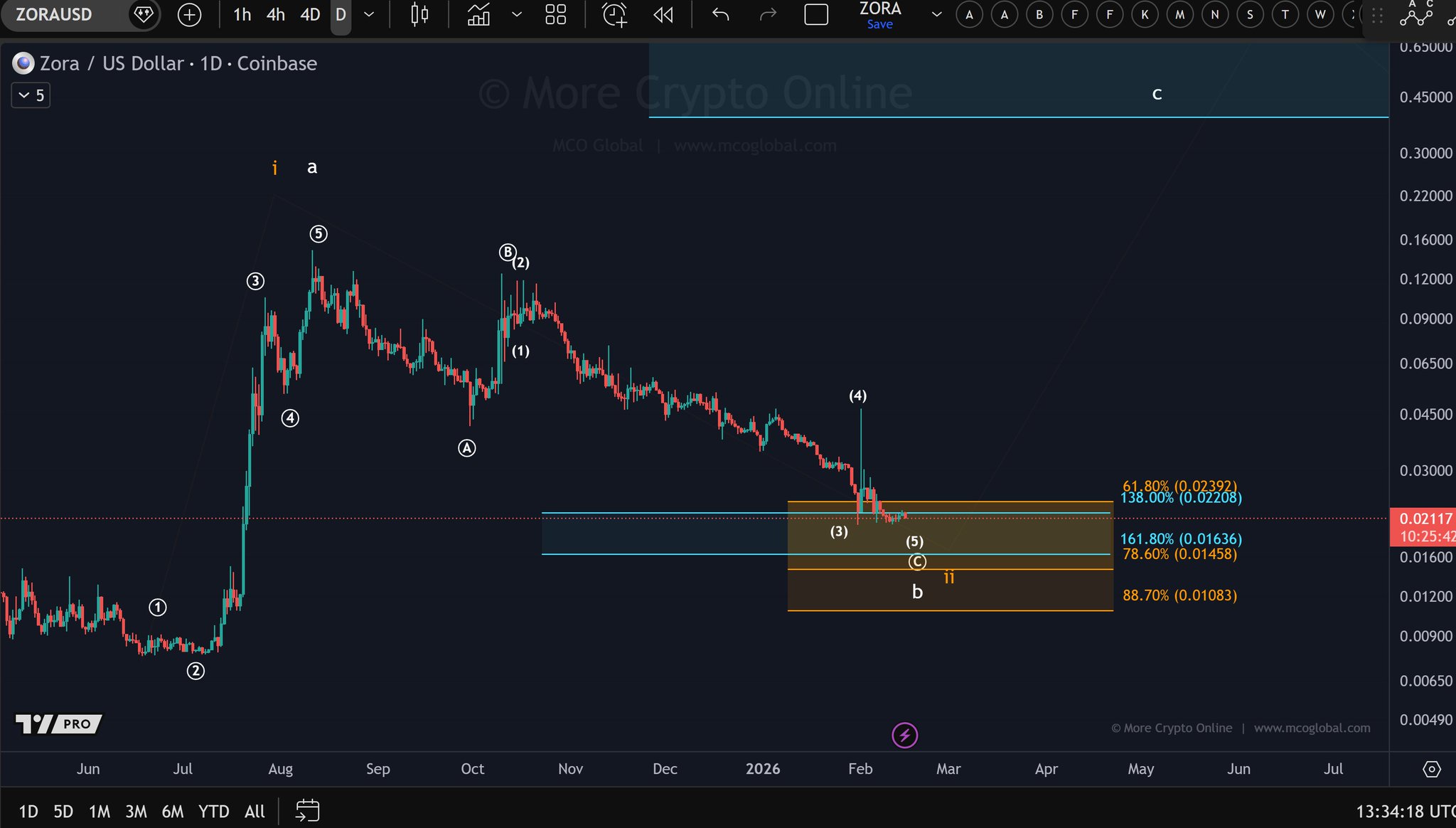This screenshot has width=1456, height=828.
Task: Open chart settings gear icon
Action: (1431, 769)
